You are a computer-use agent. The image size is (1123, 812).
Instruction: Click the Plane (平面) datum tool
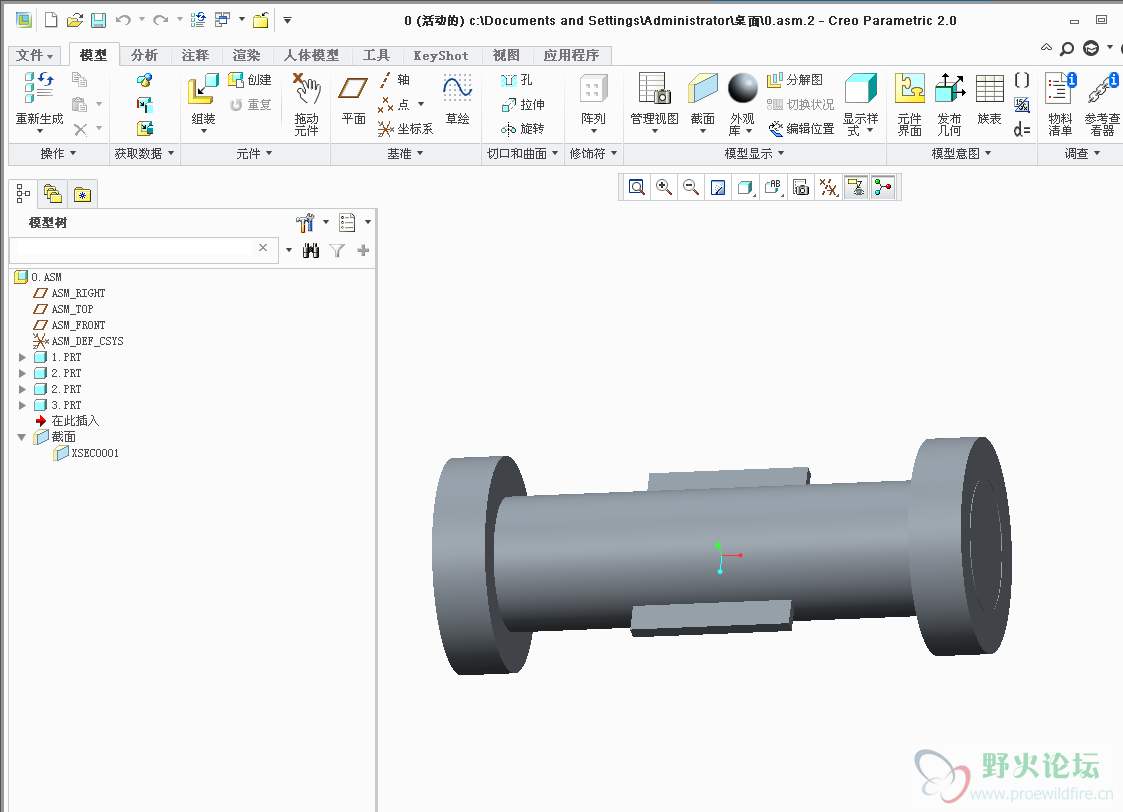(353, 92)
